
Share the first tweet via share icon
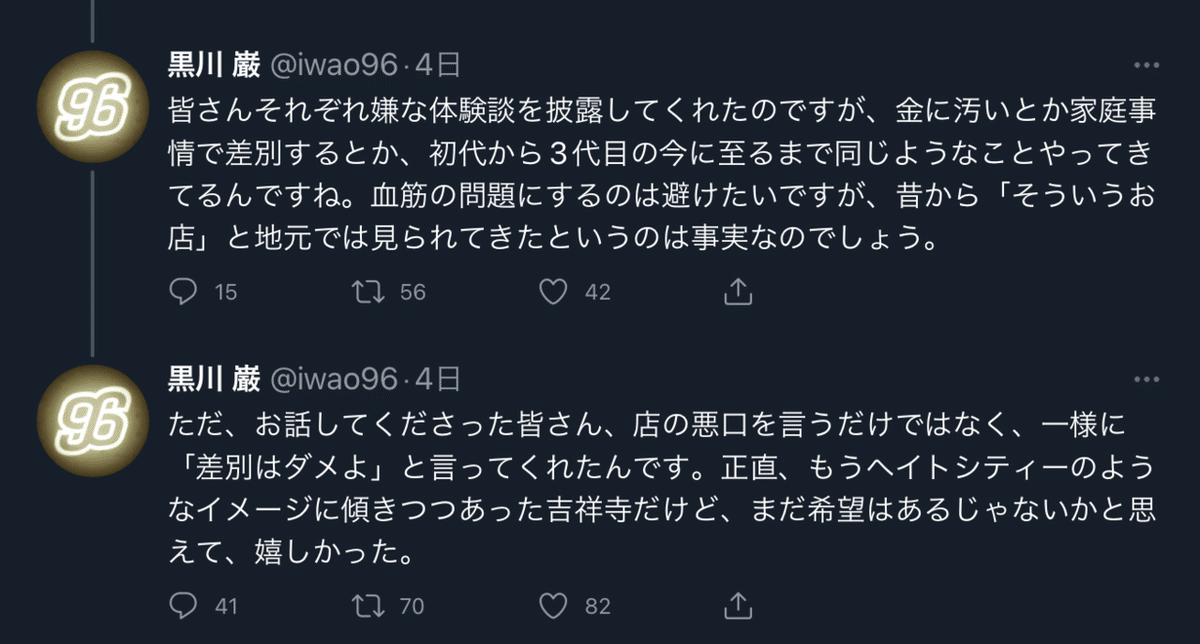[x=737, y=292]
